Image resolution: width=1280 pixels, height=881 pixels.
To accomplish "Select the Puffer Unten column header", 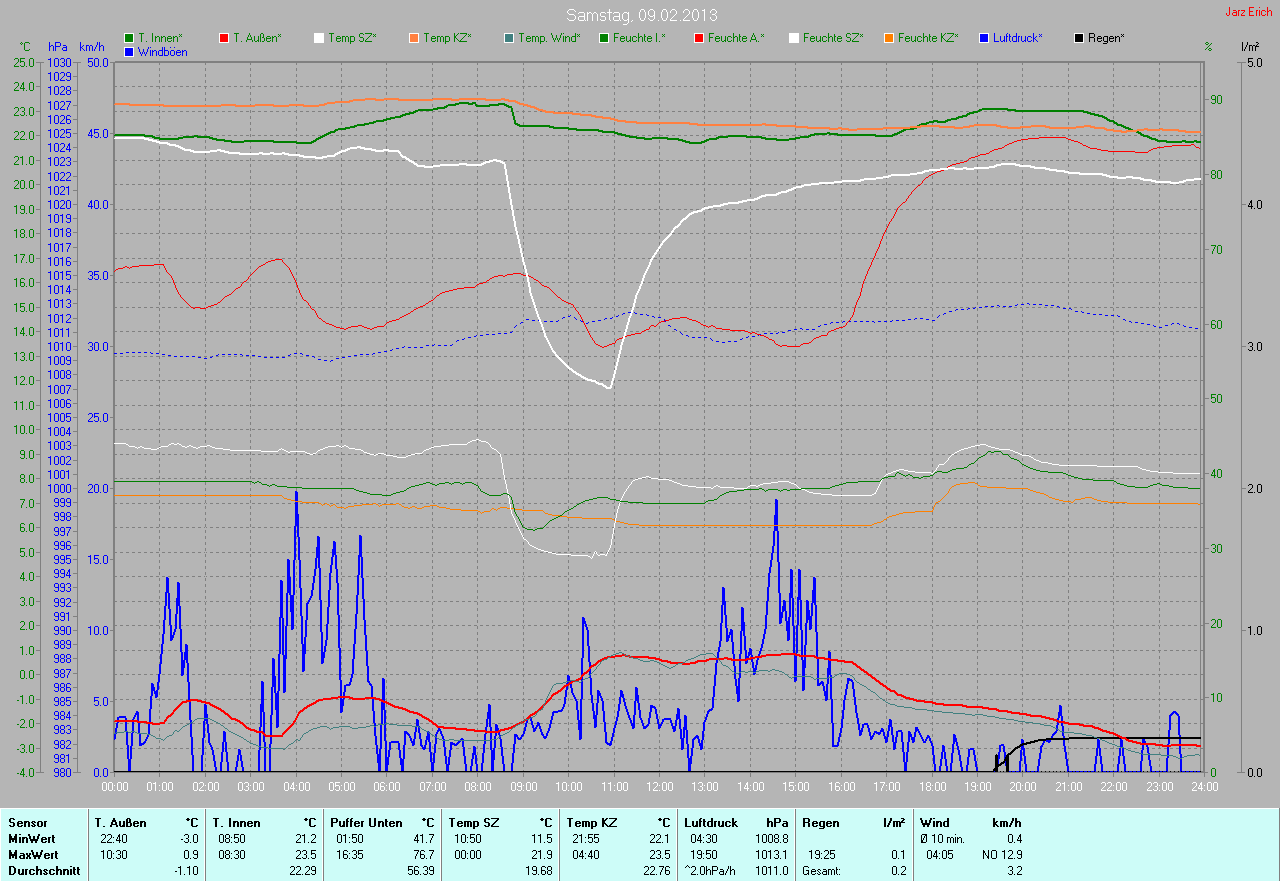I will [x=364, y=823].
